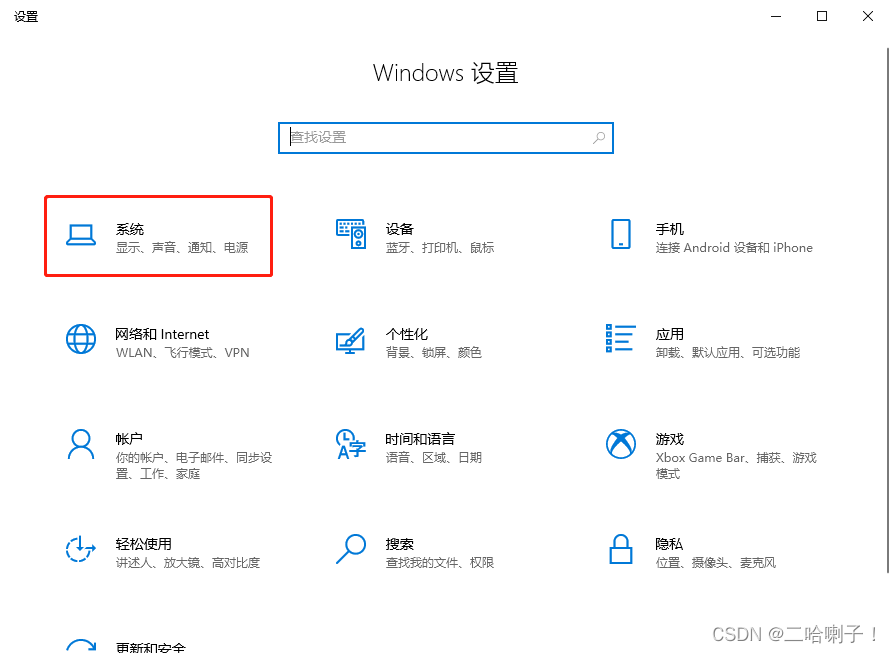Click 语音、区域、日期 description
This screenshot has width=891, height=653.
(x=434, y=457)
